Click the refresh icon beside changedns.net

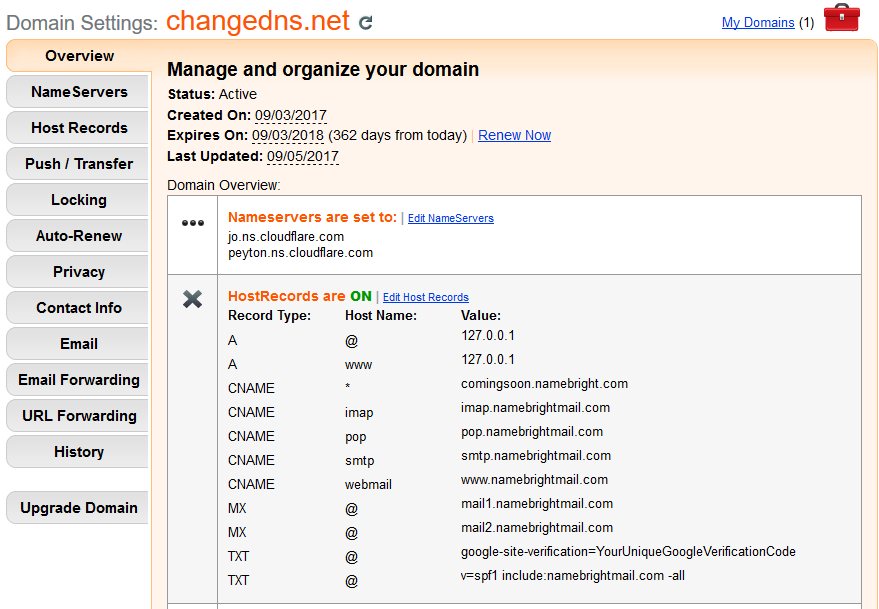(x=366, y=22)
